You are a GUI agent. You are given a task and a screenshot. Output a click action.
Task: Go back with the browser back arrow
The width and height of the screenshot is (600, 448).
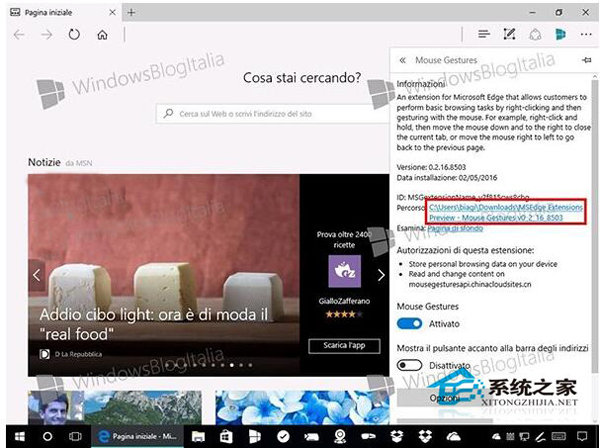[x=19, y=35]
